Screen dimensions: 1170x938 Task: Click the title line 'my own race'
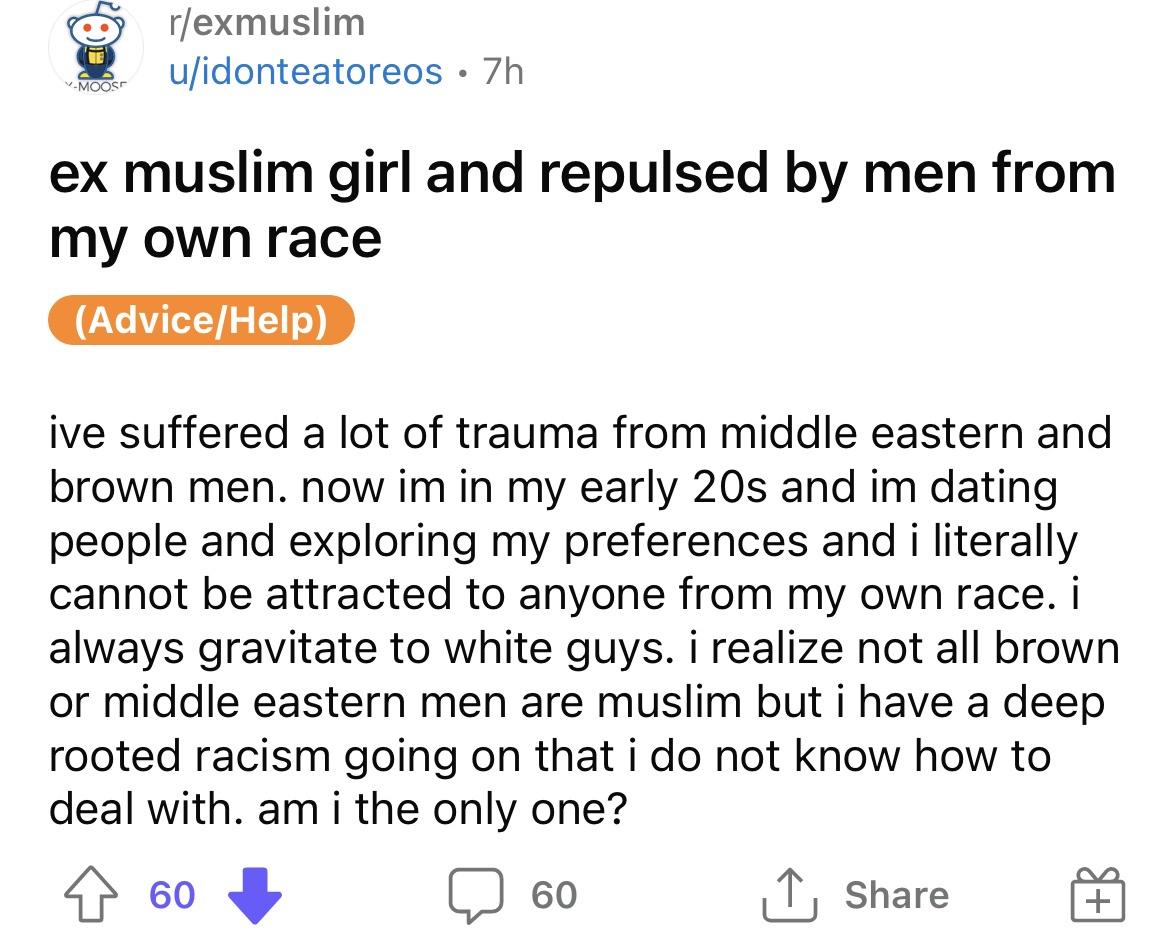pyautogui.click(x=216, y=240)
